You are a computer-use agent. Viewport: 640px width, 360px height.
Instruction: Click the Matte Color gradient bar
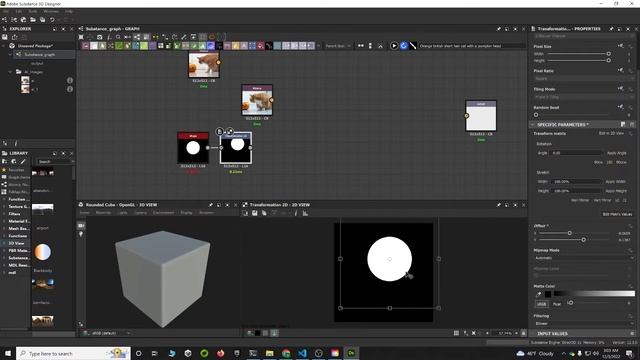[x=594, y=293]
